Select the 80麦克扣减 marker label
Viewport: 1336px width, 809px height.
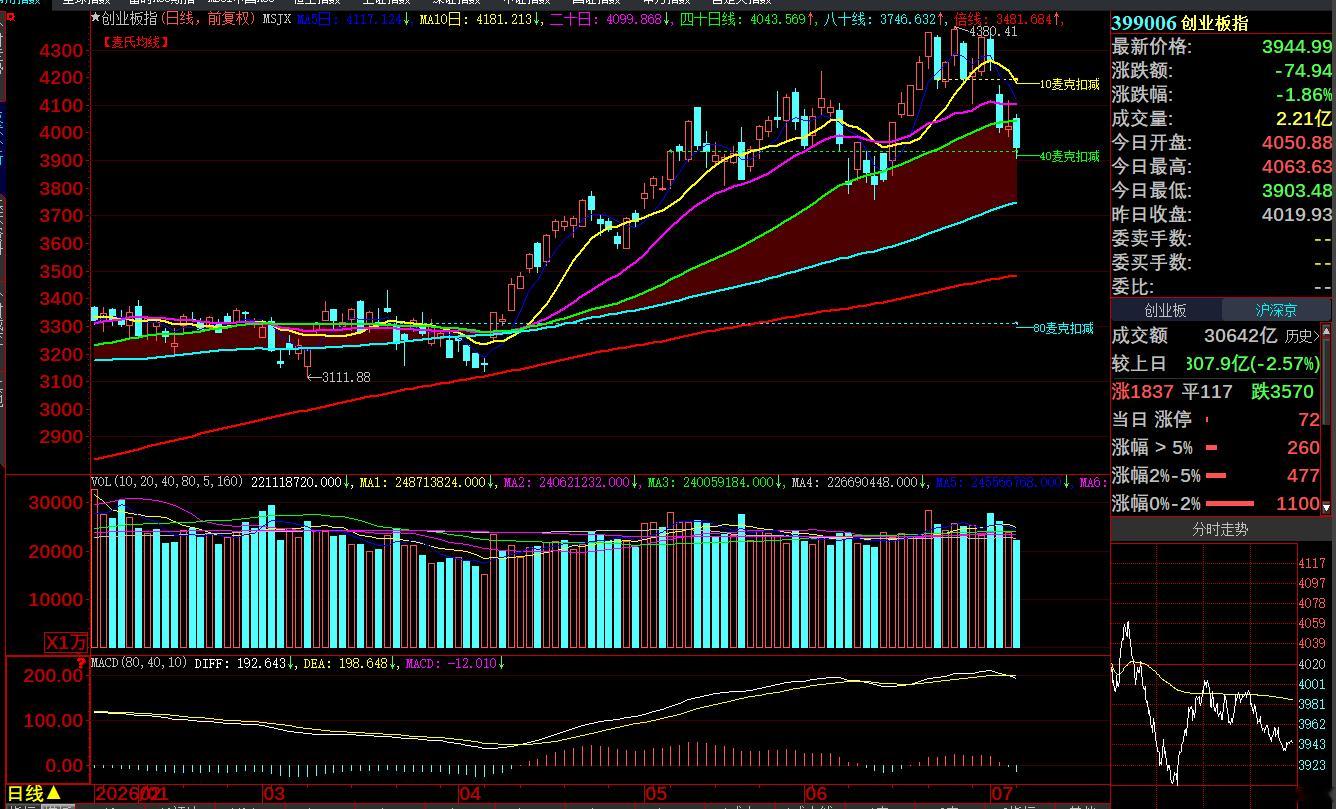pos(1063,328)
